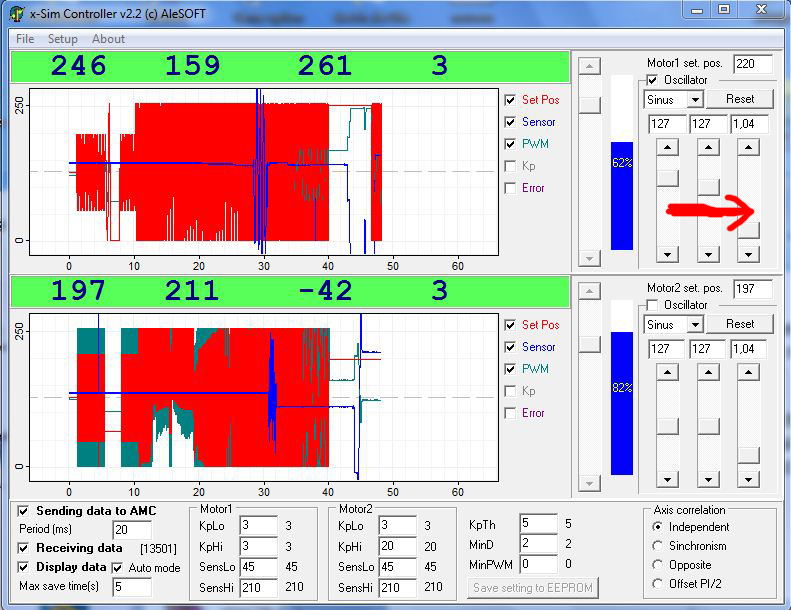791x610 pixels.
Task: Click down arrow of Motor2 second oscillator slider
Action: (x=708, y=479)
